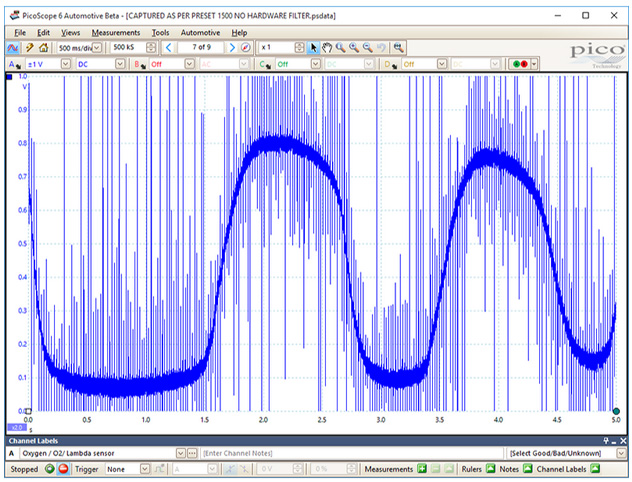Click the green Start capture button
The image size is (632, 482).
pos(50,469)
